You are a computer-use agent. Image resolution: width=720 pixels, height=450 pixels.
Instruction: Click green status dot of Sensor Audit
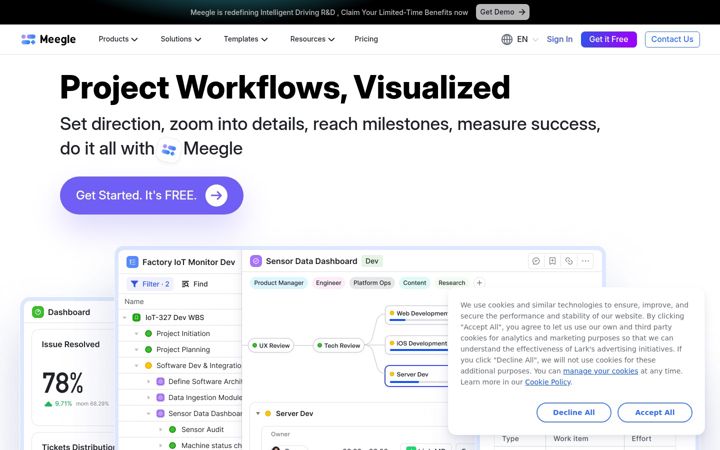tap(173, 429)
